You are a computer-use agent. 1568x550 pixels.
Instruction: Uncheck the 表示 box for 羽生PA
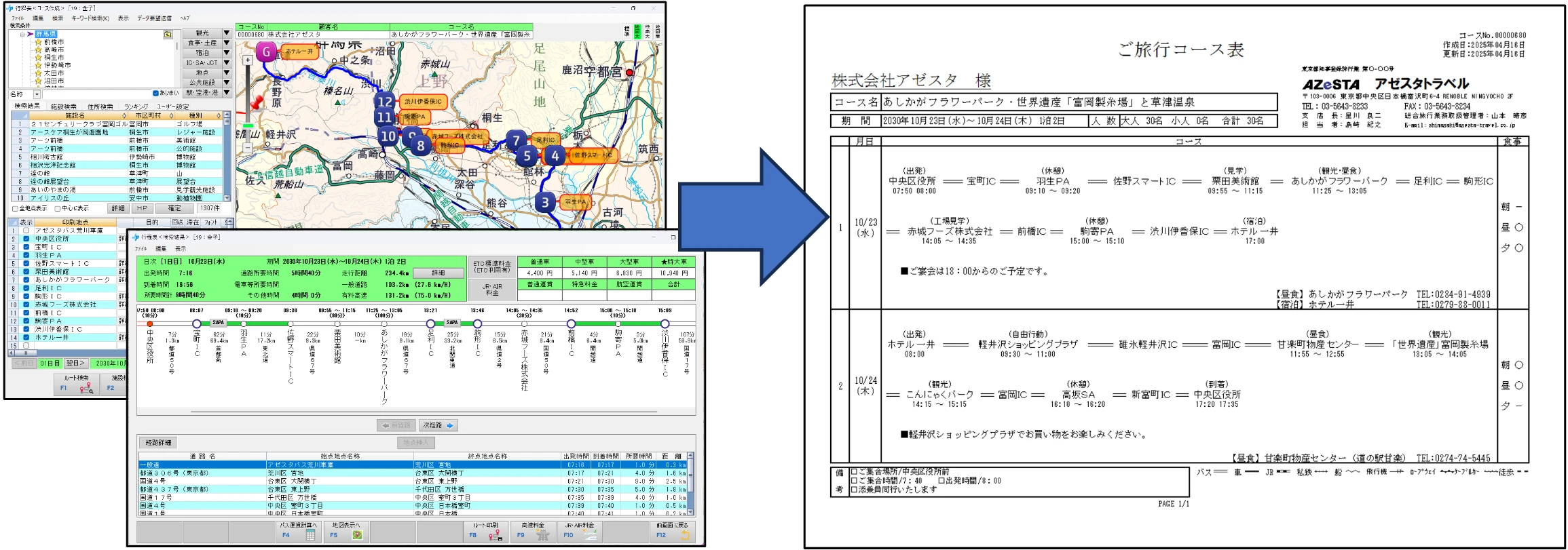click(x=26, y=255)
